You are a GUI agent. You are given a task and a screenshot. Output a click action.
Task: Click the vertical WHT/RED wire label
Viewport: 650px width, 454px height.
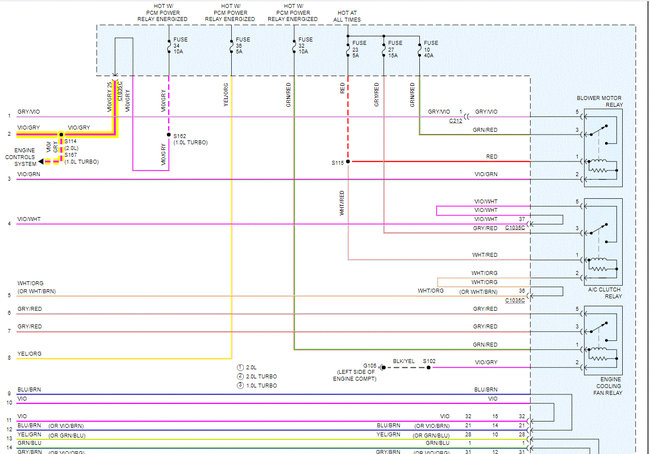tap(342, 203)
